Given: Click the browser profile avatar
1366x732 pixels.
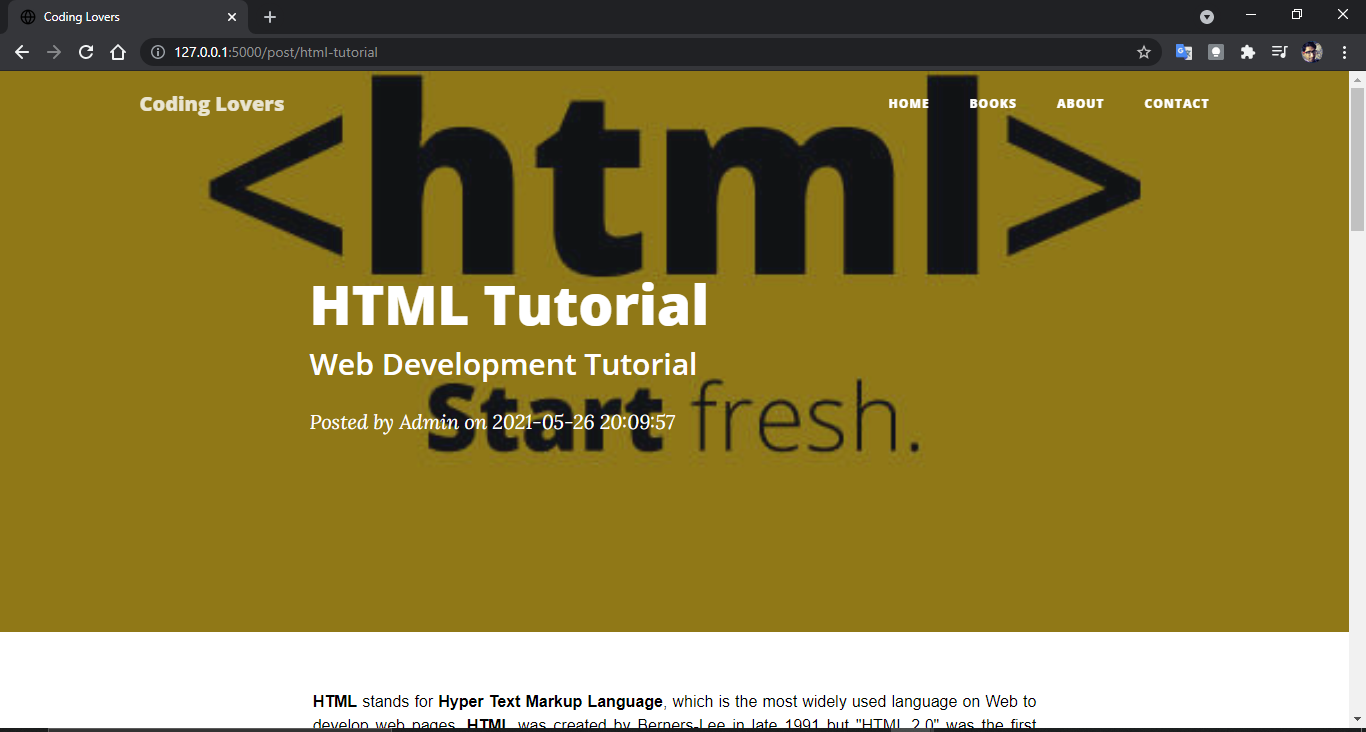Looking at the screenshot, I should (1311, 51).
